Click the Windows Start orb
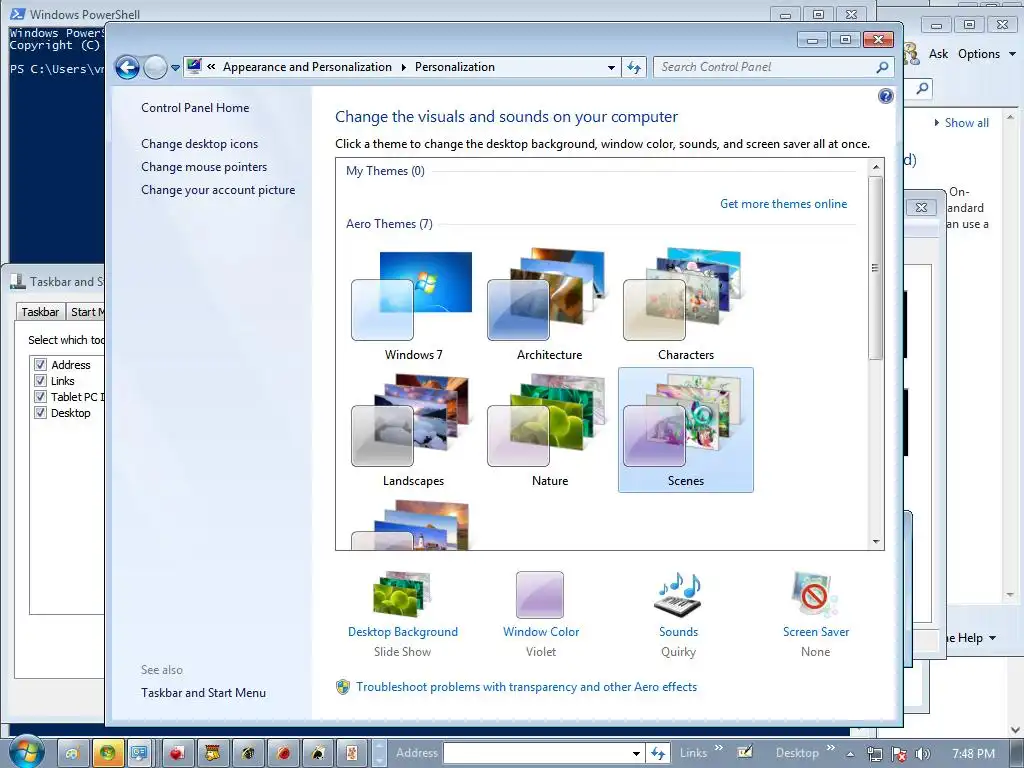Screen dimensions: 1024x768 25,752
